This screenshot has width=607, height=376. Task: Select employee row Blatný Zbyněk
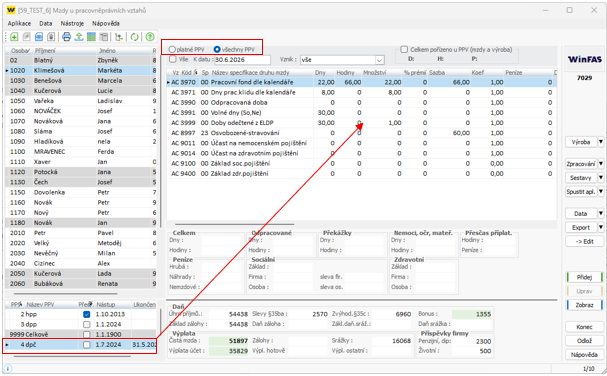pos(81,60)
